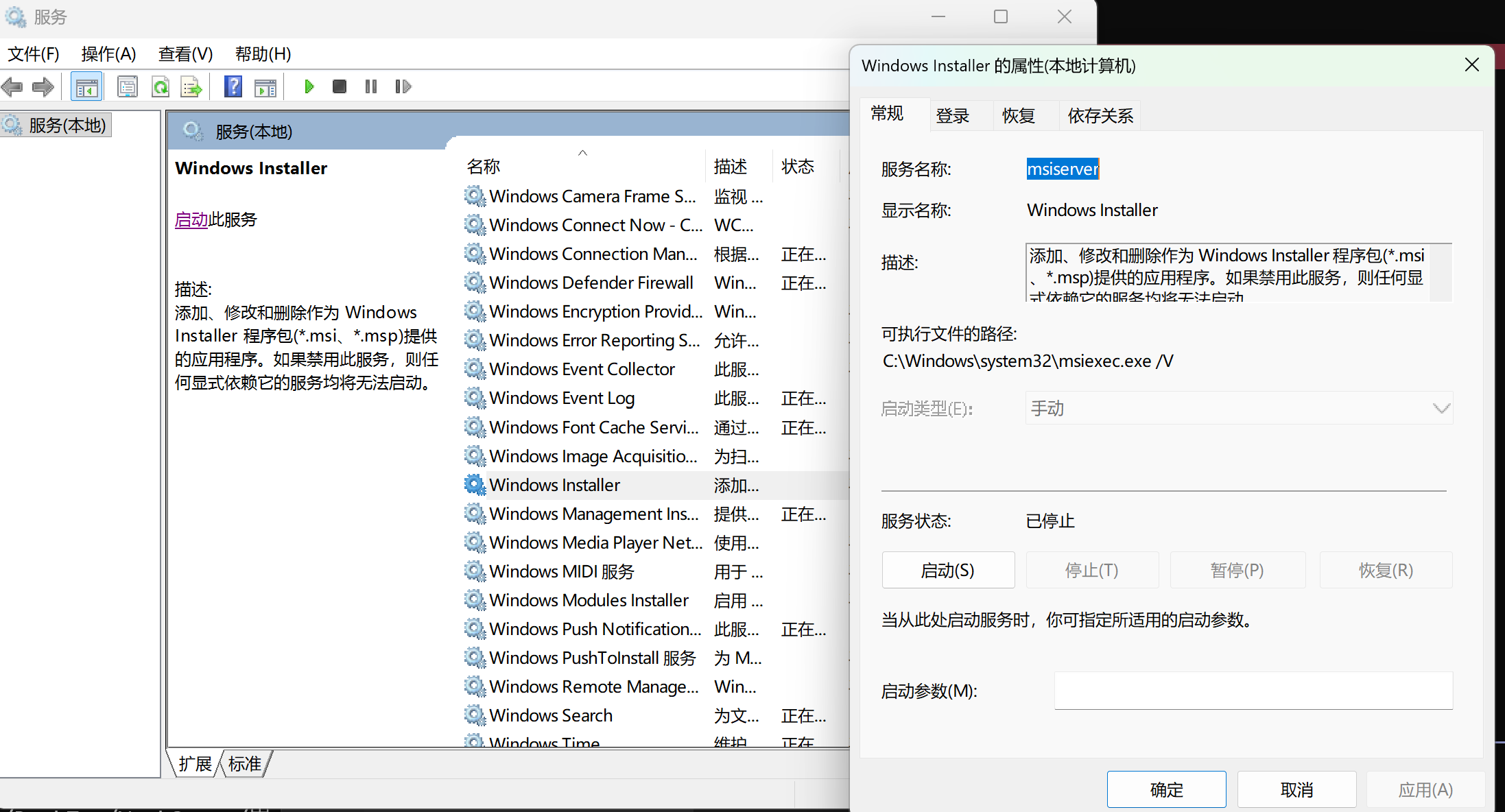Toggle the show/hide console tree icon
1505x812 pixels.
tap(86, 86)
